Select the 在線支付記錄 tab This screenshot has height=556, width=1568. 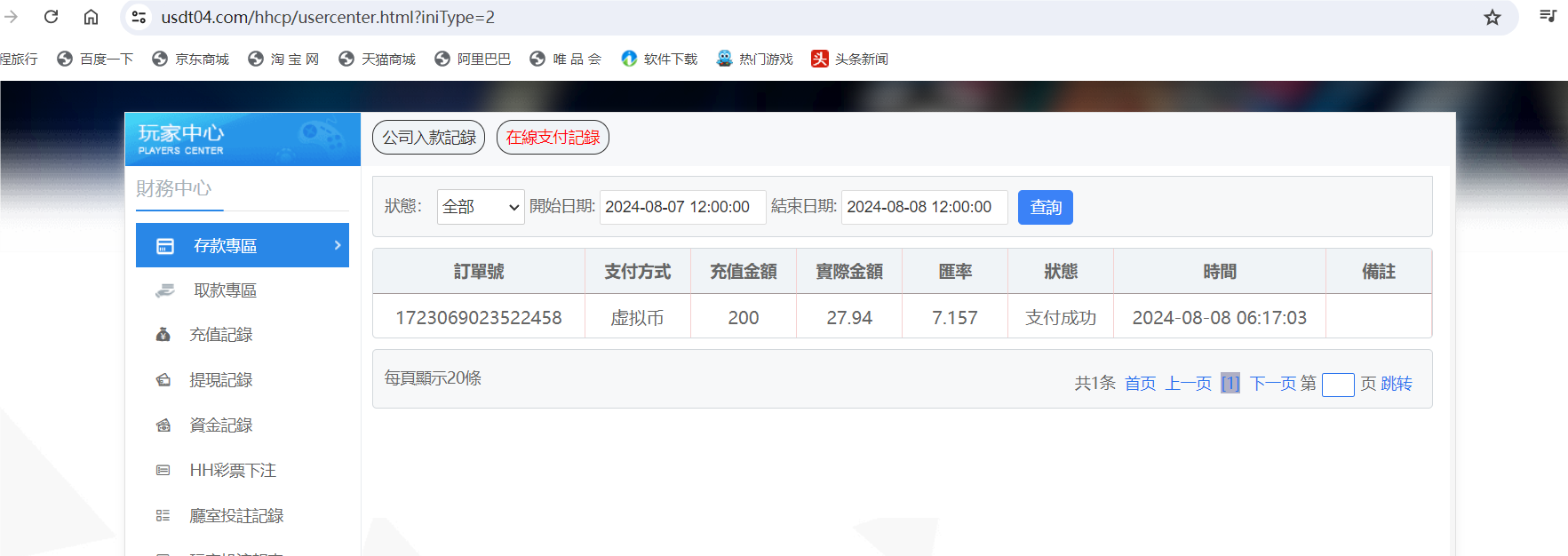tap(553, 138)
